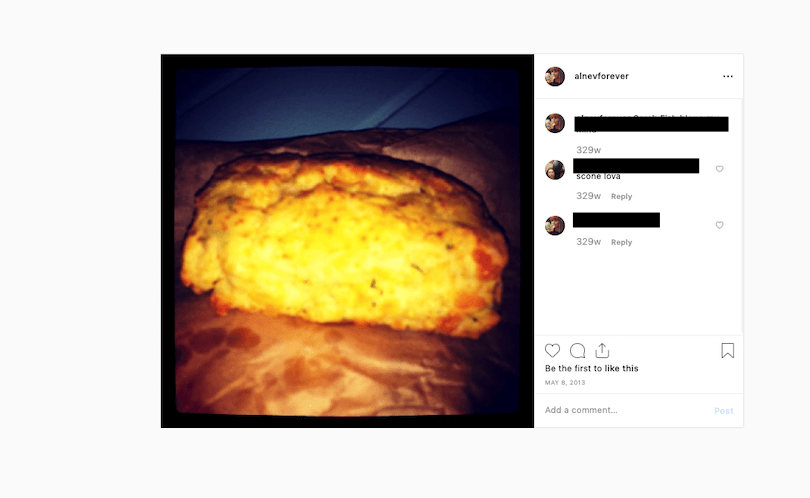Viewport: 810px width, 498px height.
Task: Open the second commenter's avatar
Action: [555, 169]
